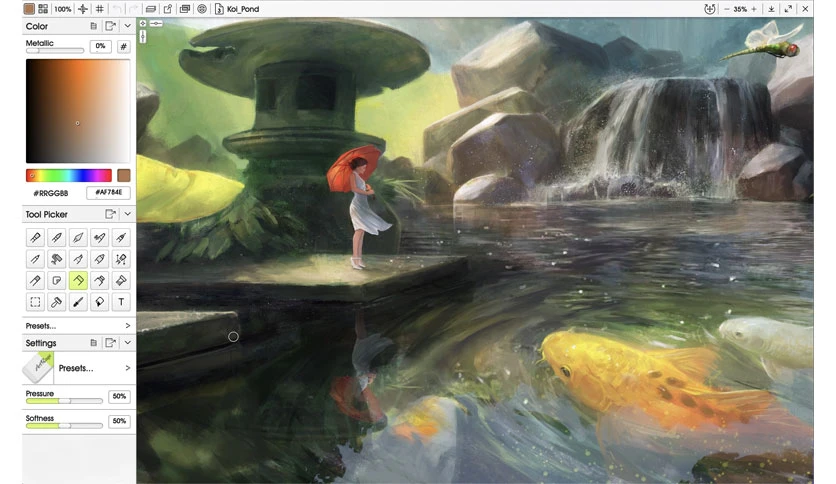
Task: Pop out the Color panel
Action: [110, 26]
